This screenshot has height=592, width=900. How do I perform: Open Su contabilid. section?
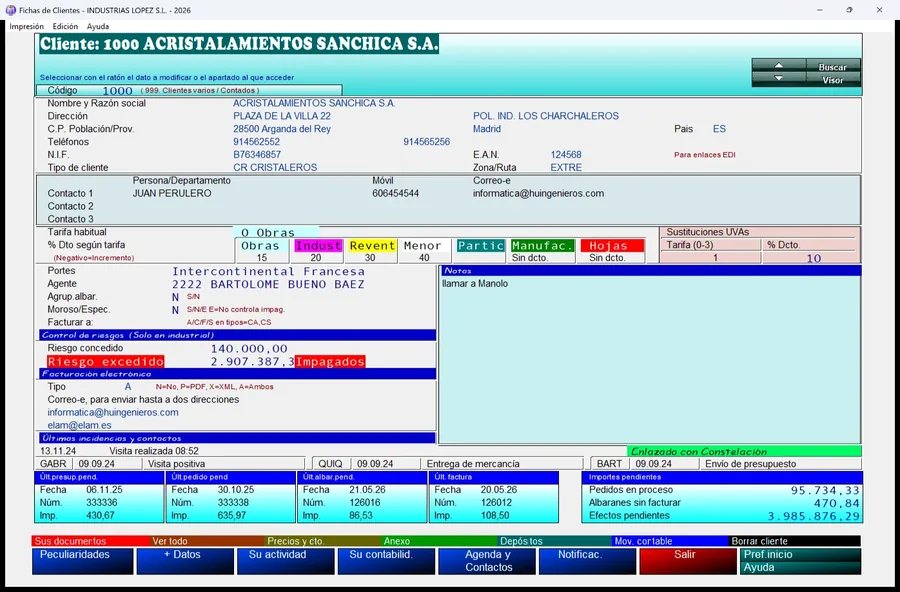(386, 561)
